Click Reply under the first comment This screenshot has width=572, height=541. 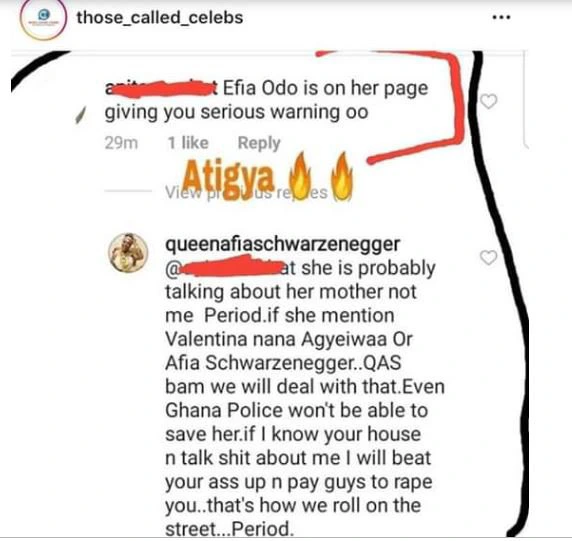click(x=259, y=143)
